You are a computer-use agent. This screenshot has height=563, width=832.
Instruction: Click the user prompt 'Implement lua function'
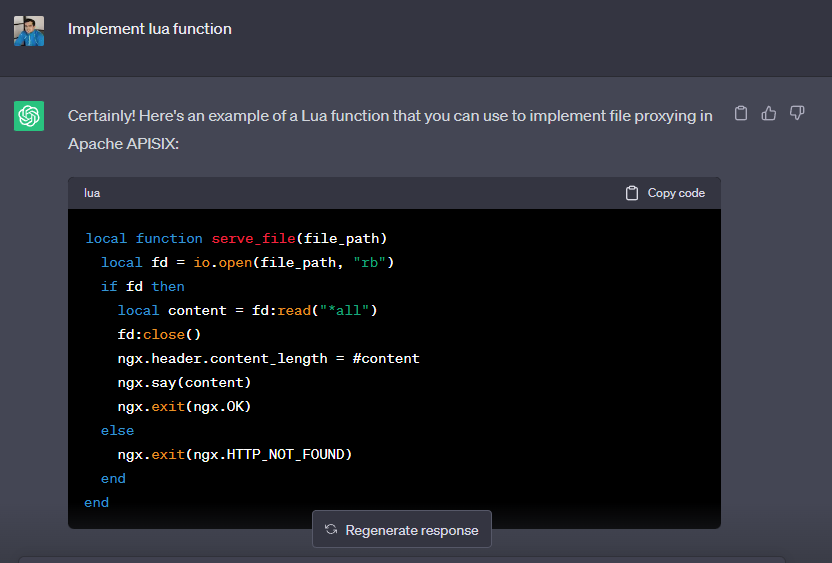149,29
